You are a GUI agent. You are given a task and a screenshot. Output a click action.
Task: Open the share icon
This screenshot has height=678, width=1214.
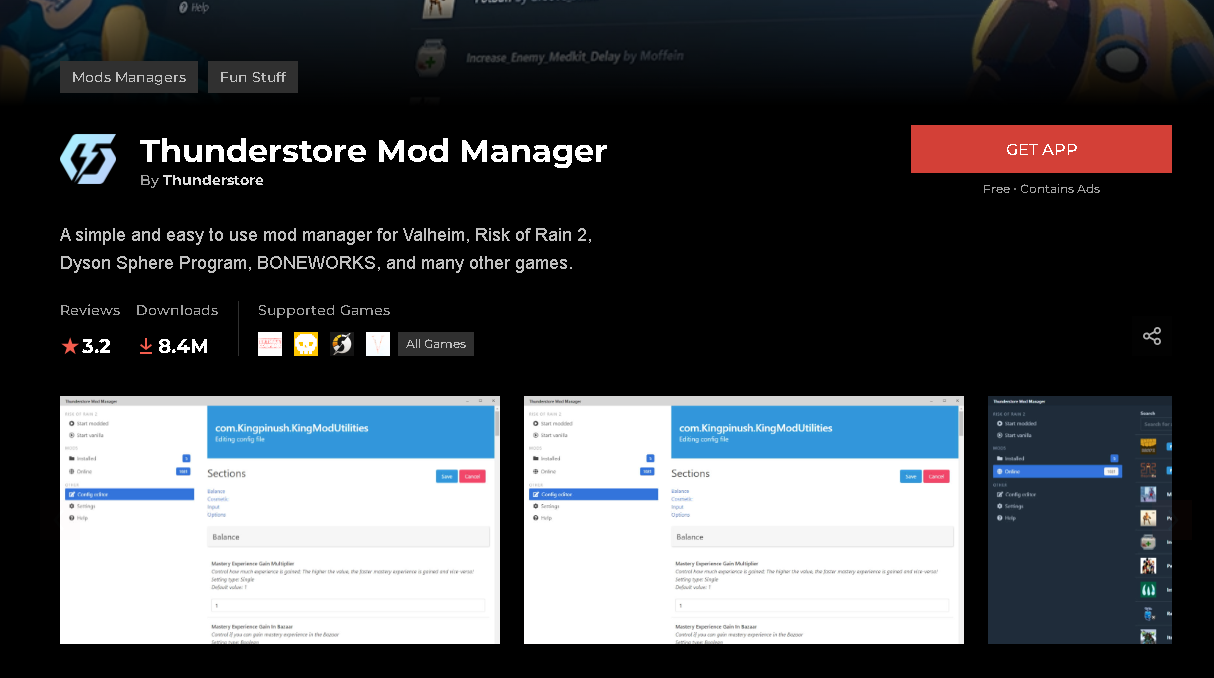pos(1152,336)
